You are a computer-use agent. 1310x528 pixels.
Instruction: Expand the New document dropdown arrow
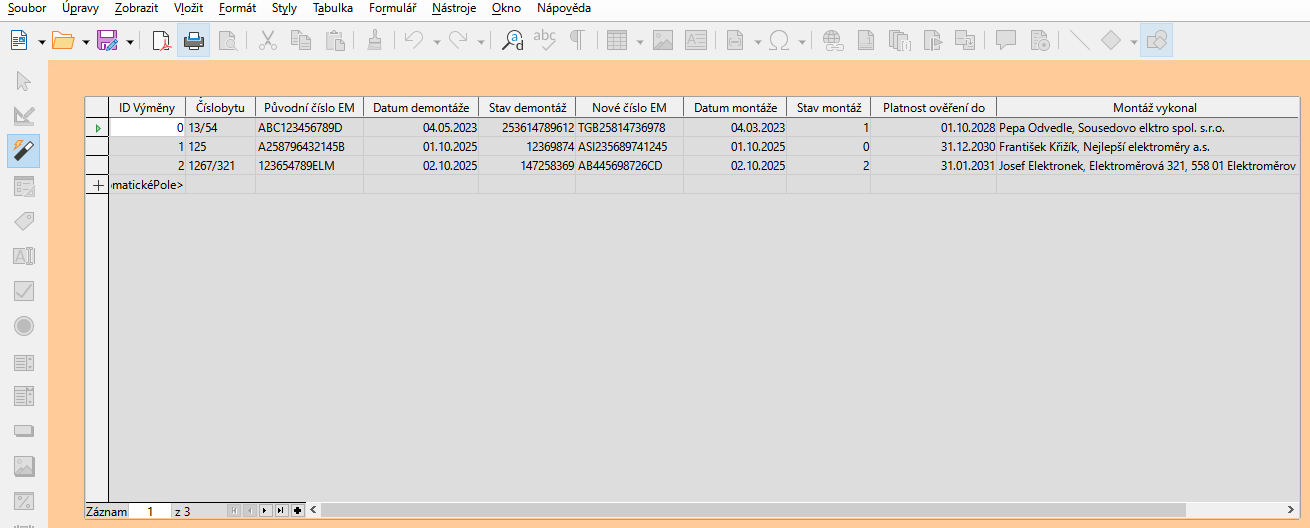41,41
